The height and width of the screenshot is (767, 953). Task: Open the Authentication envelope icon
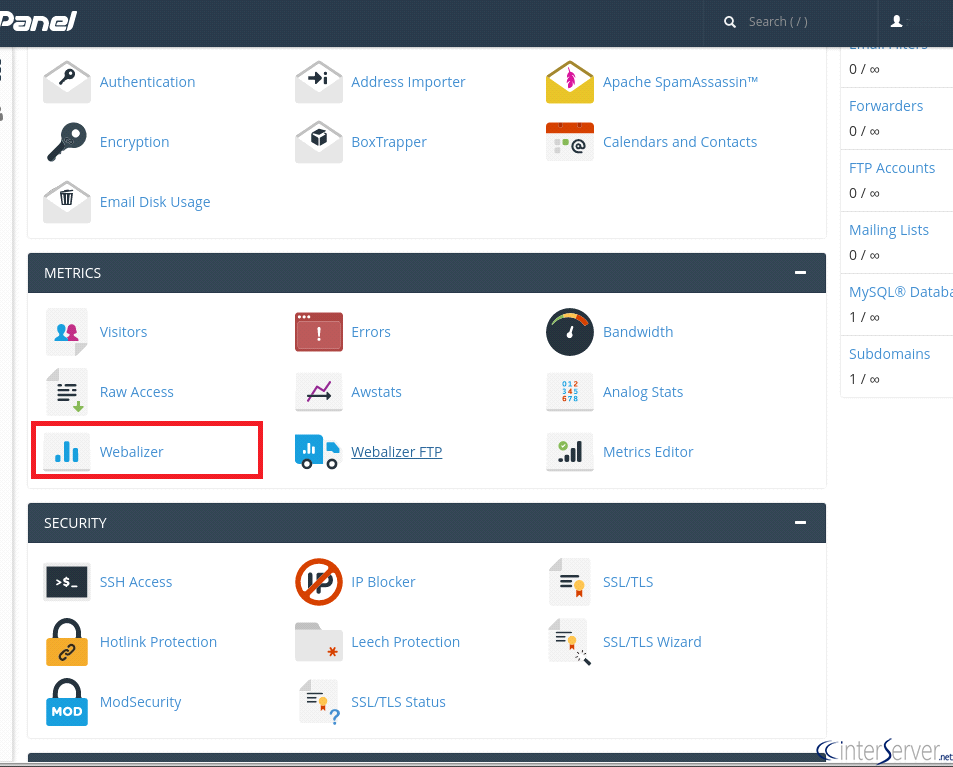[67, 82]
